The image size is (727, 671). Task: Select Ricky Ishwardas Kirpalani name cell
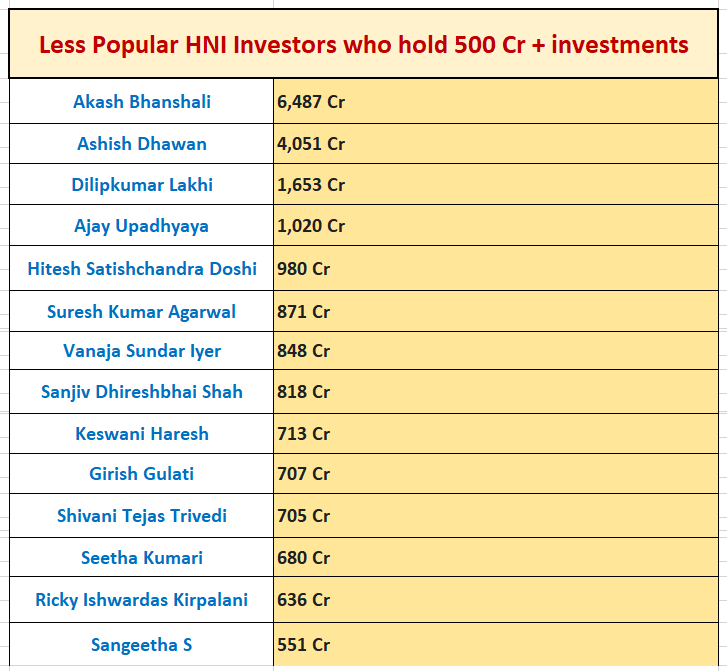[x=141, y=600]
